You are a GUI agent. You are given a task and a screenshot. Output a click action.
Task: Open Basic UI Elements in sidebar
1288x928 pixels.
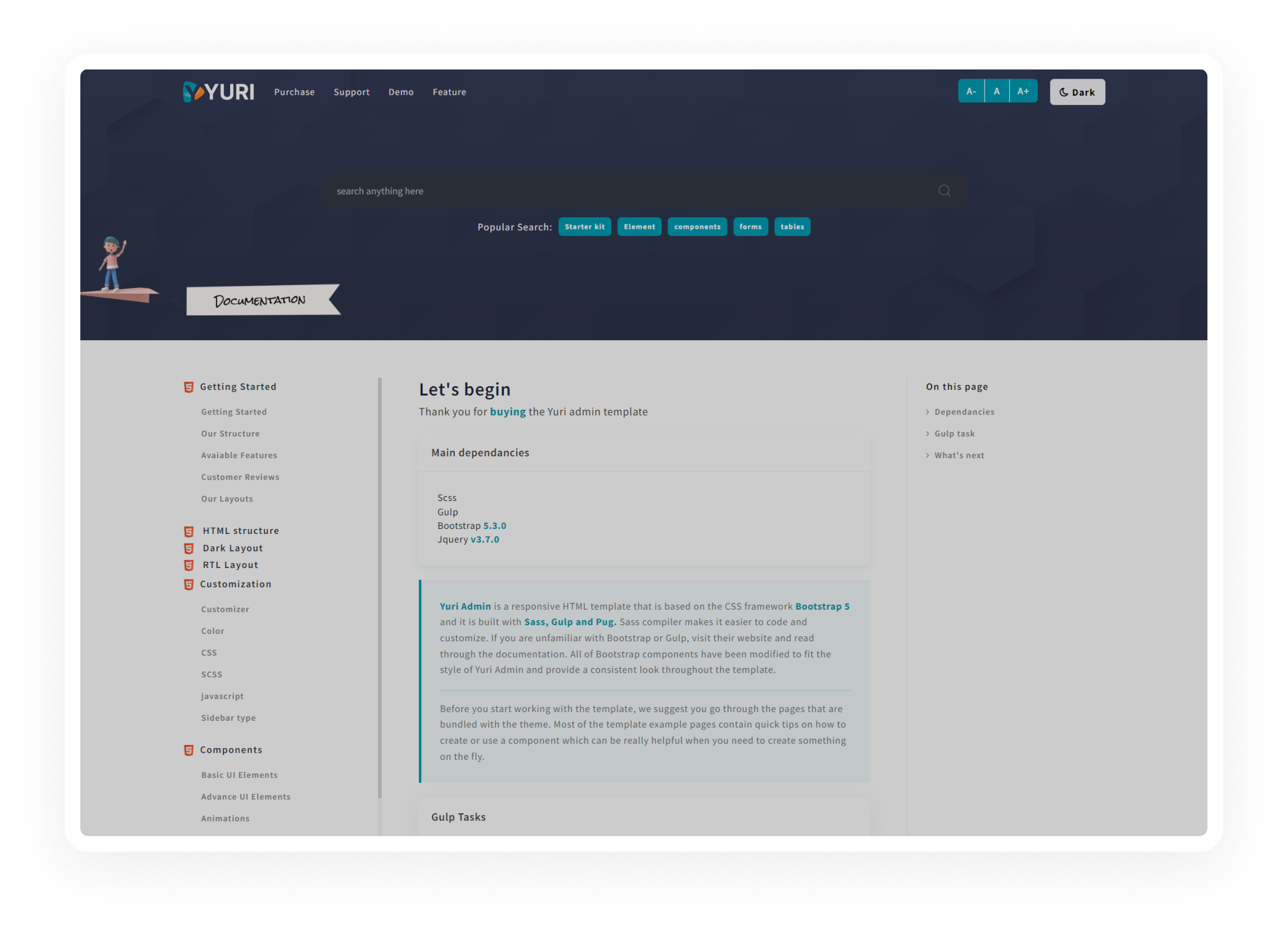point(239,775)
